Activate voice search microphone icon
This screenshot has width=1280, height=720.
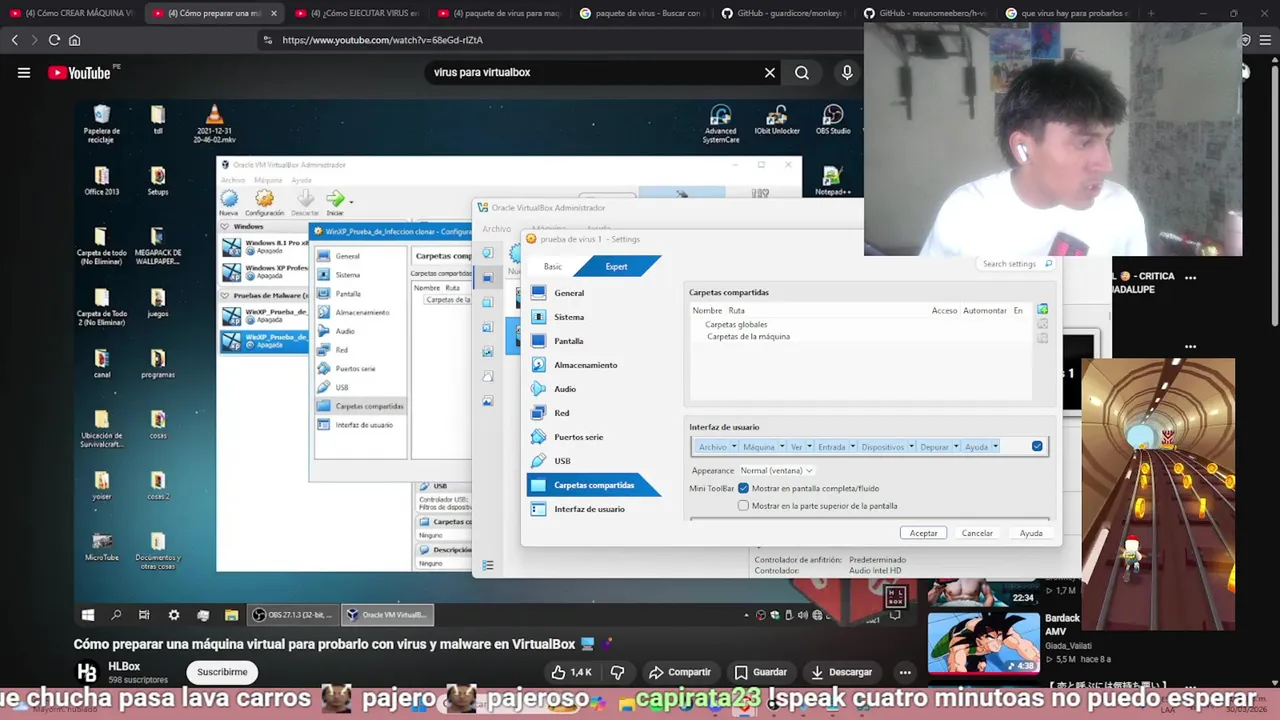(x=847, y=72)
